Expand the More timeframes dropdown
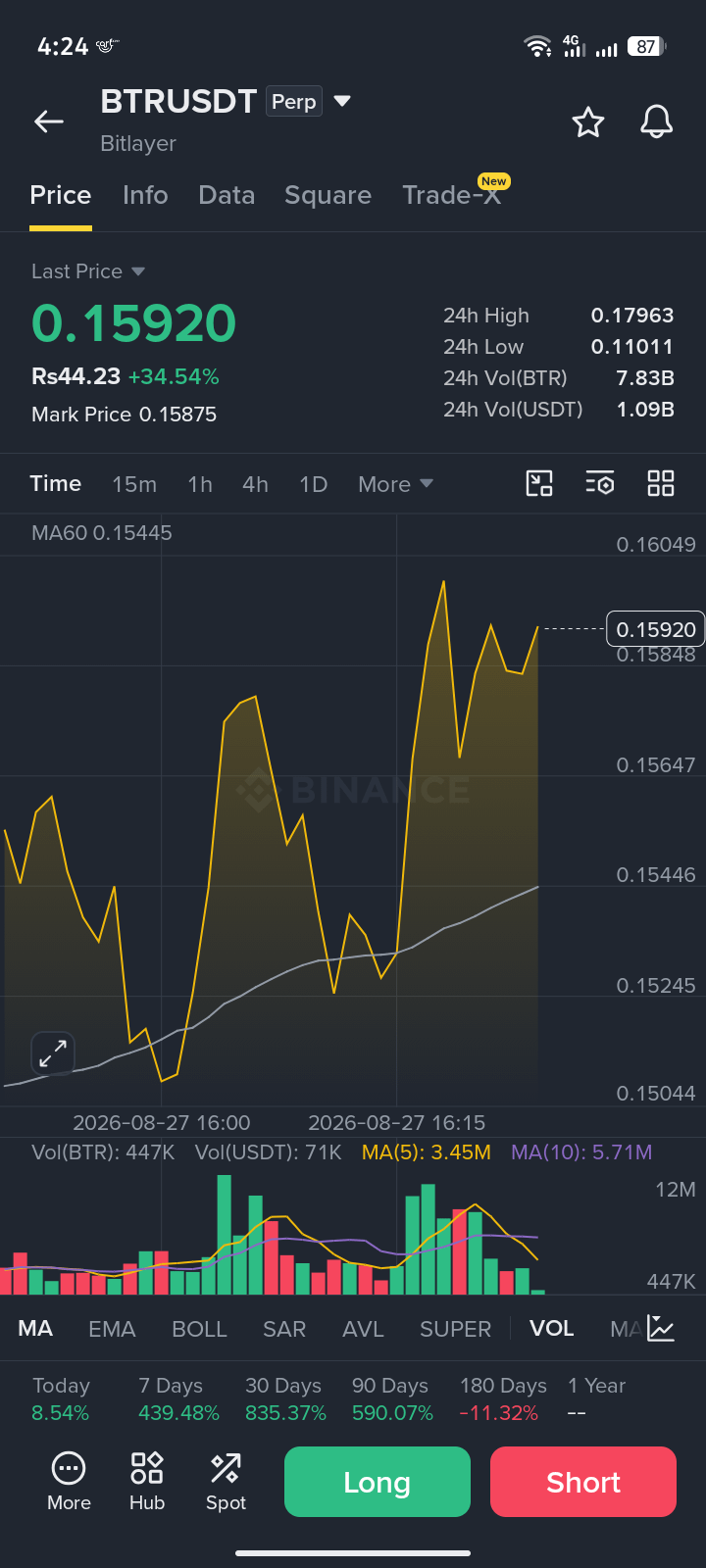Image resolution: width=706 pixels, height=1568 pixels. click(396, 484)
